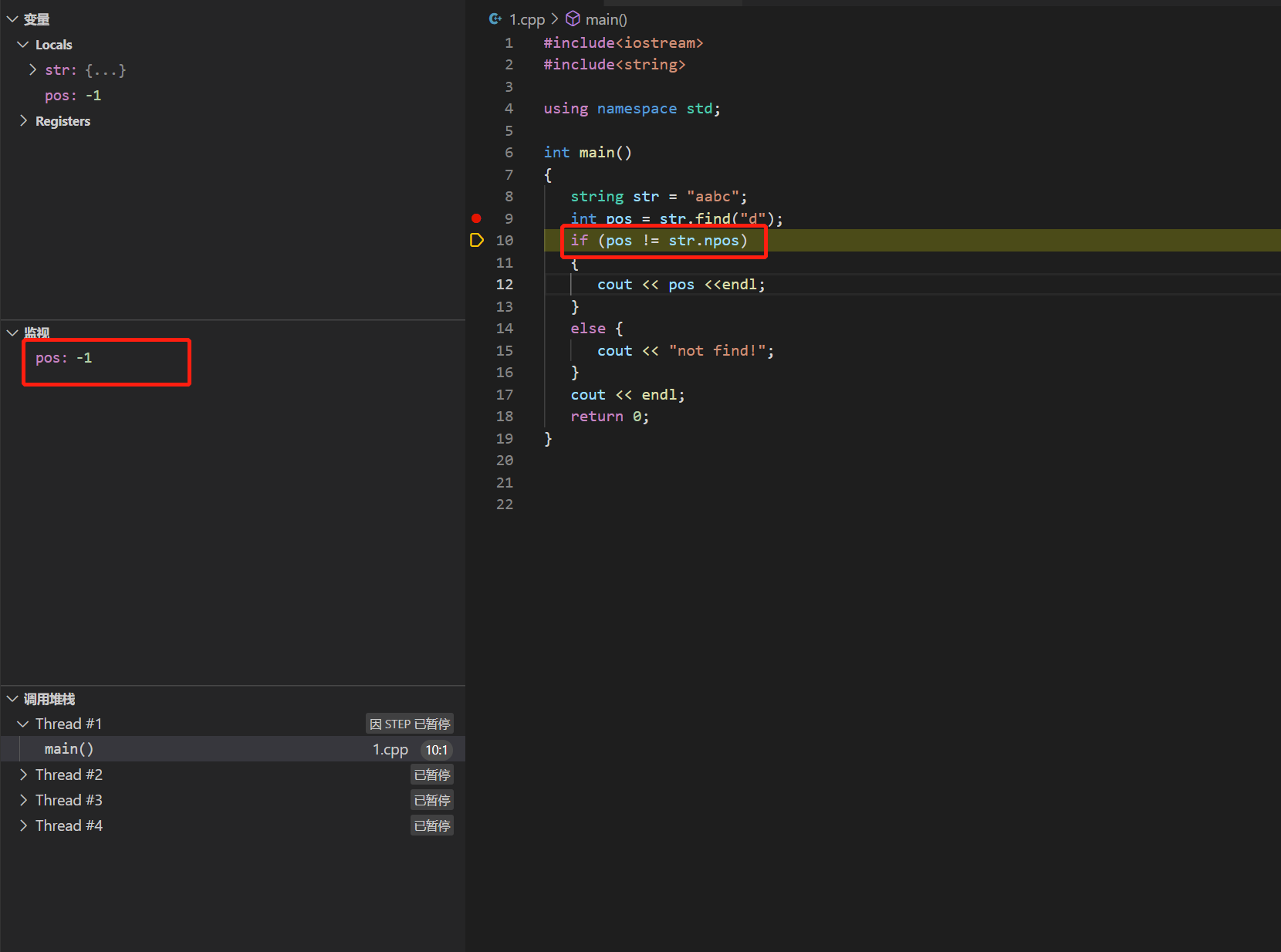Collapse the Locals section
This screenshot has width=1281, height=952.
pos(22,44)
